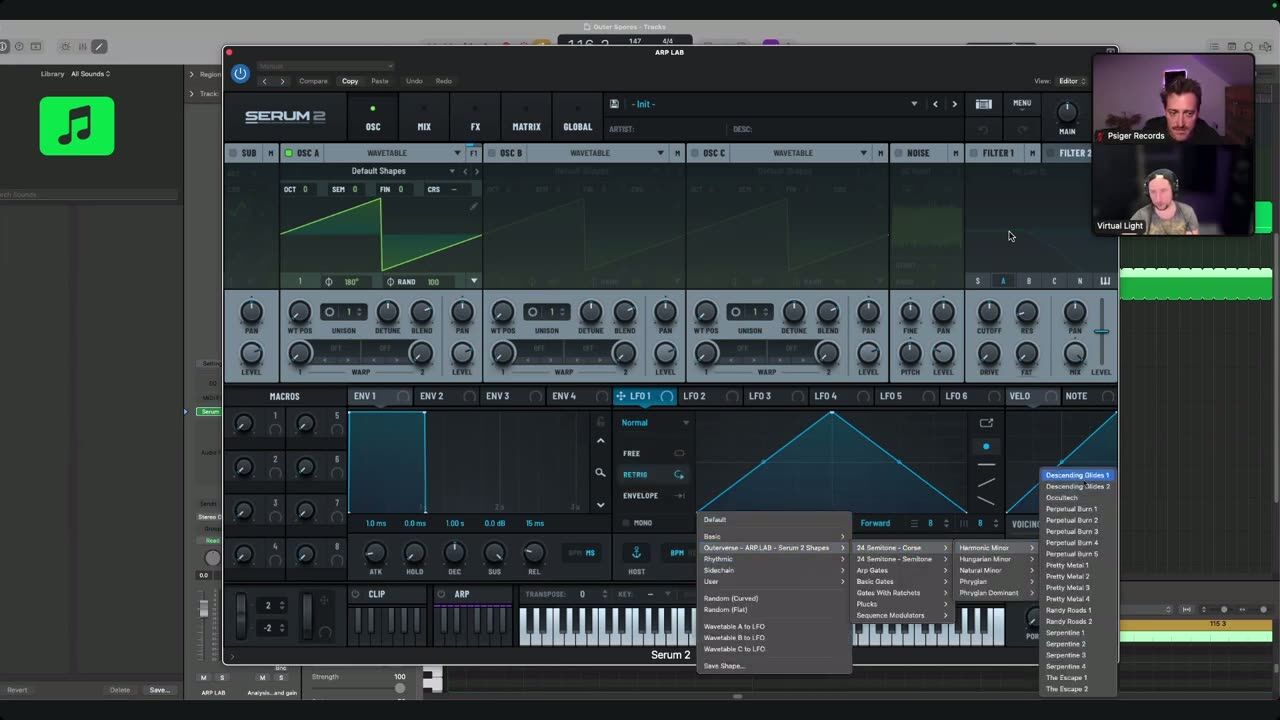Click the OSC A wavetable edit pencil icon

(x=474, y=206)
